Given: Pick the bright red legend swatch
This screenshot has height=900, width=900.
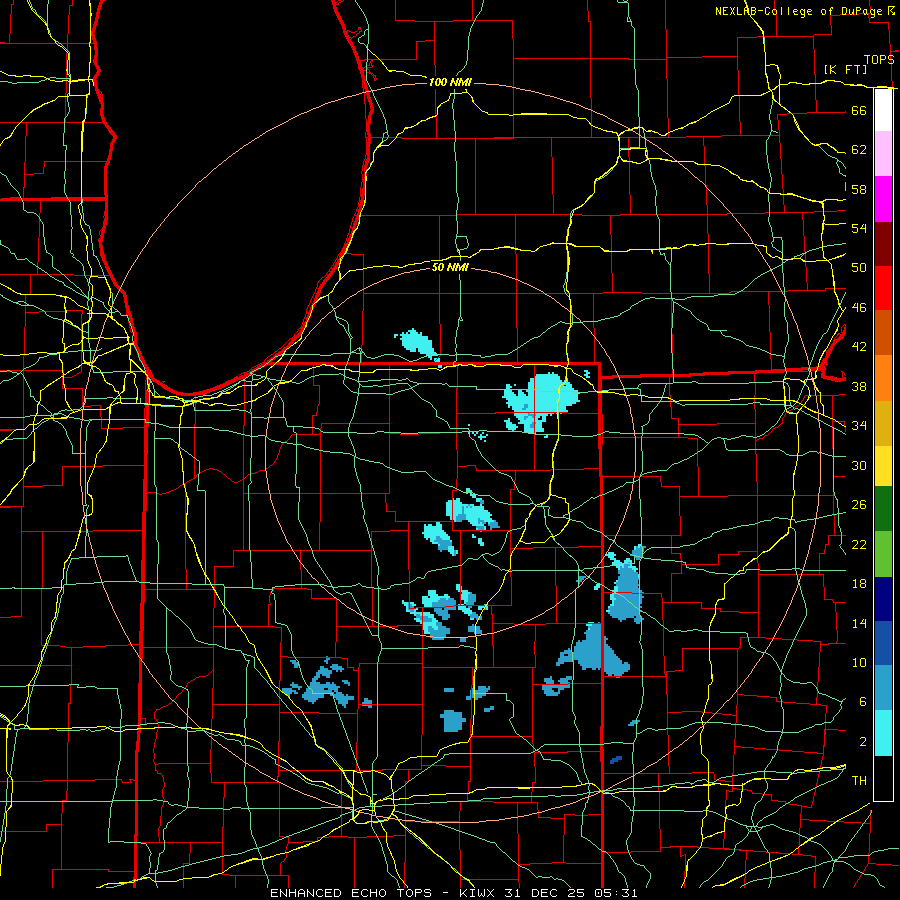Looking at the screenshot, I should (x=883, y=288).
